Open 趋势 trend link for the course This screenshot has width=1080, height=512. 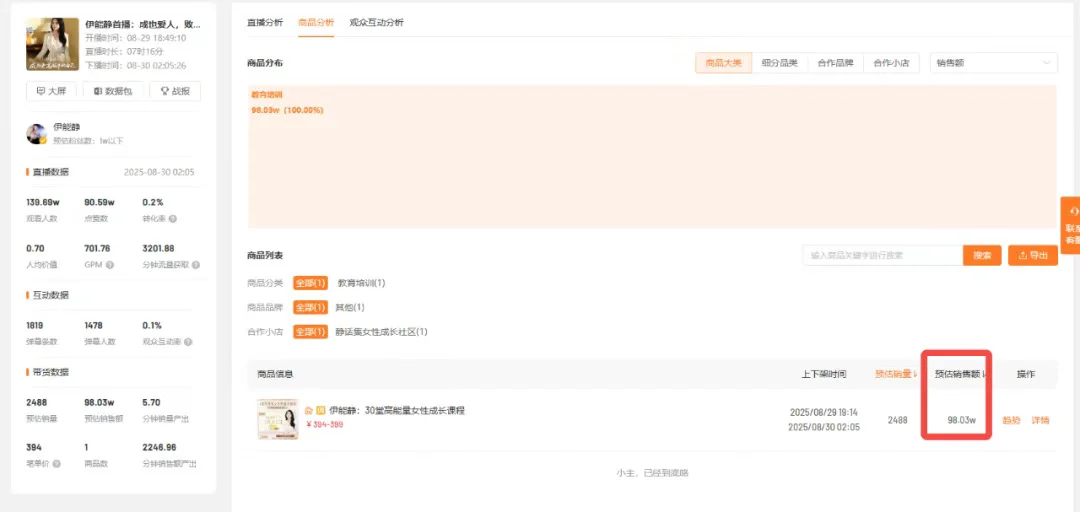tap(1011, 420)
